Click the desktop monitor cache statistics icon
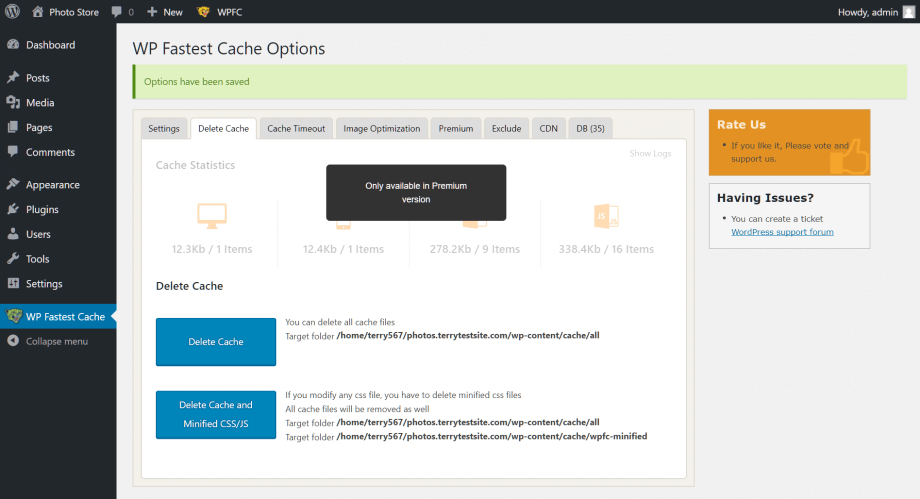 212,215
